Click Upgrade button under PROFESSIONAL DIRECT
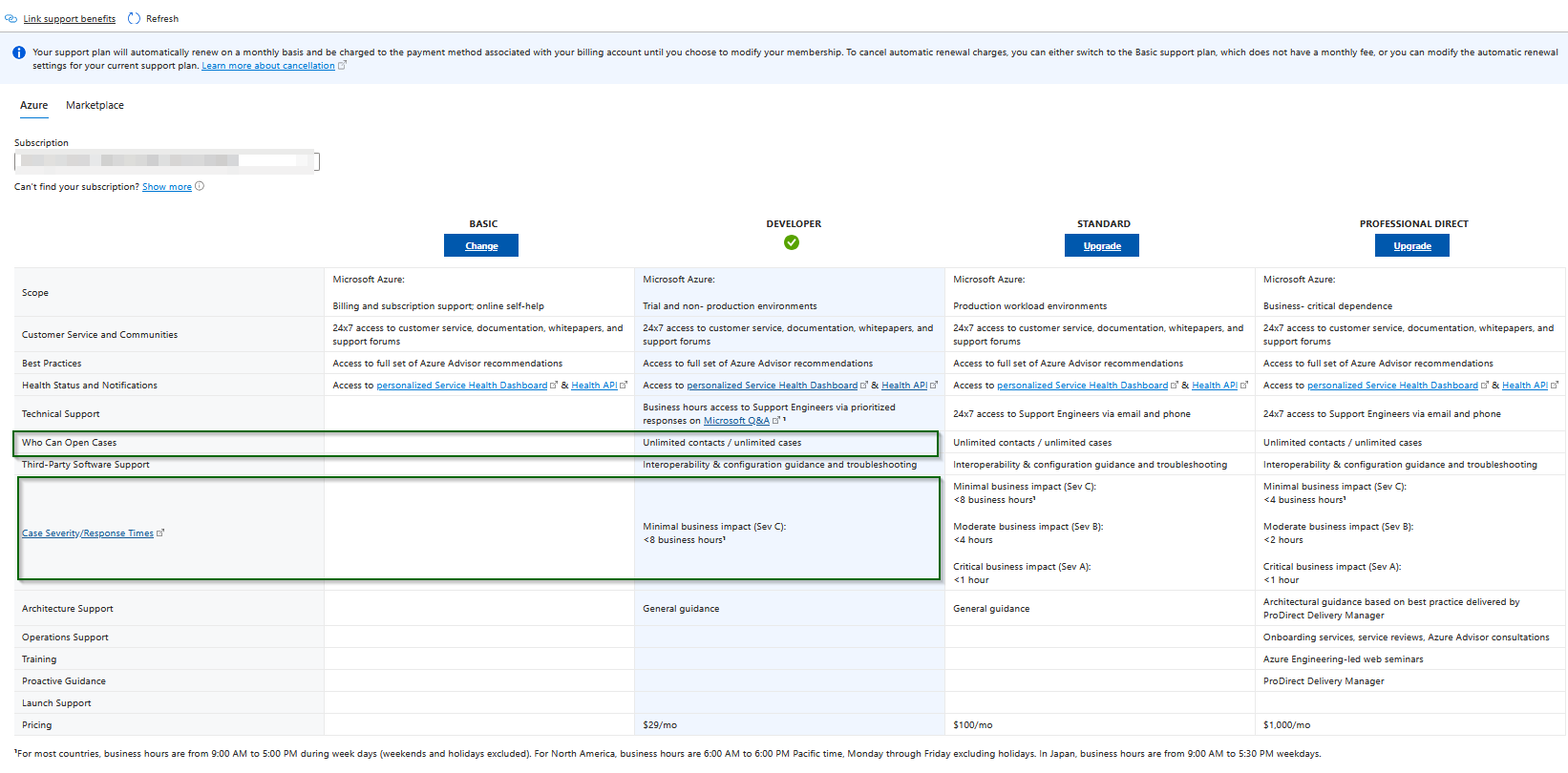This screenshot has height=773, width=1568. click(1412, 245)
